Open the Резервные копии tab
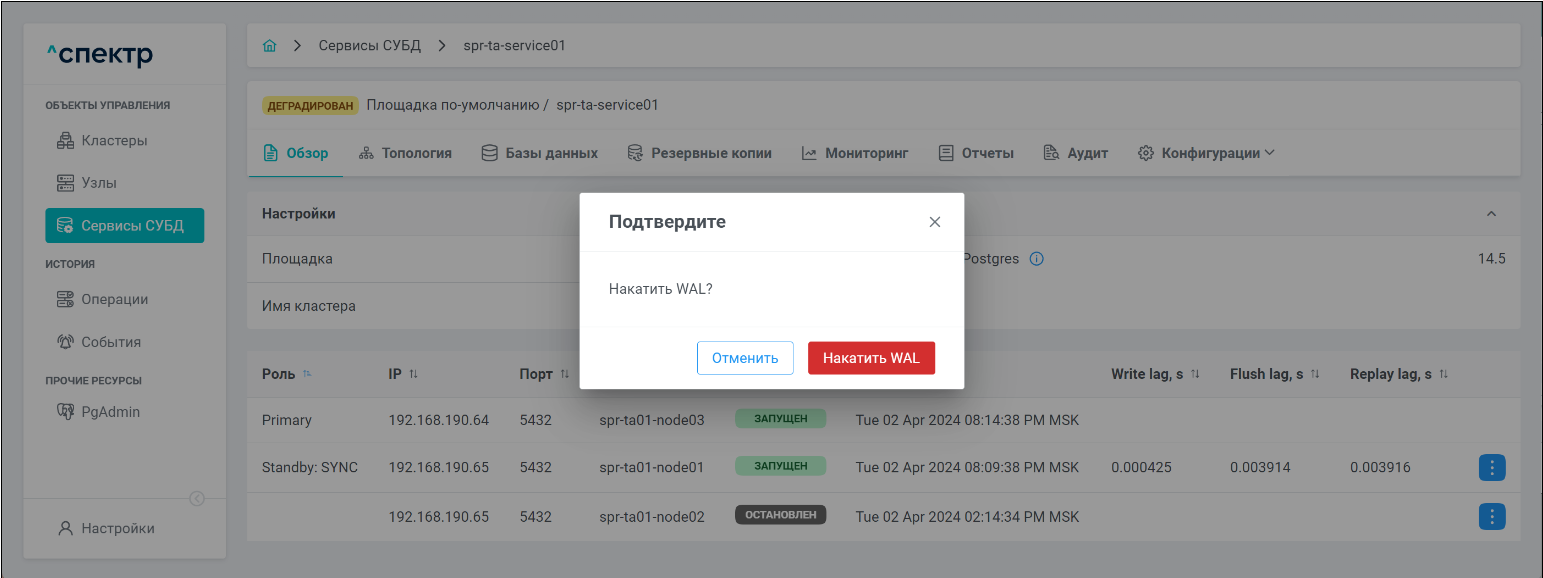 pos(700,153)
